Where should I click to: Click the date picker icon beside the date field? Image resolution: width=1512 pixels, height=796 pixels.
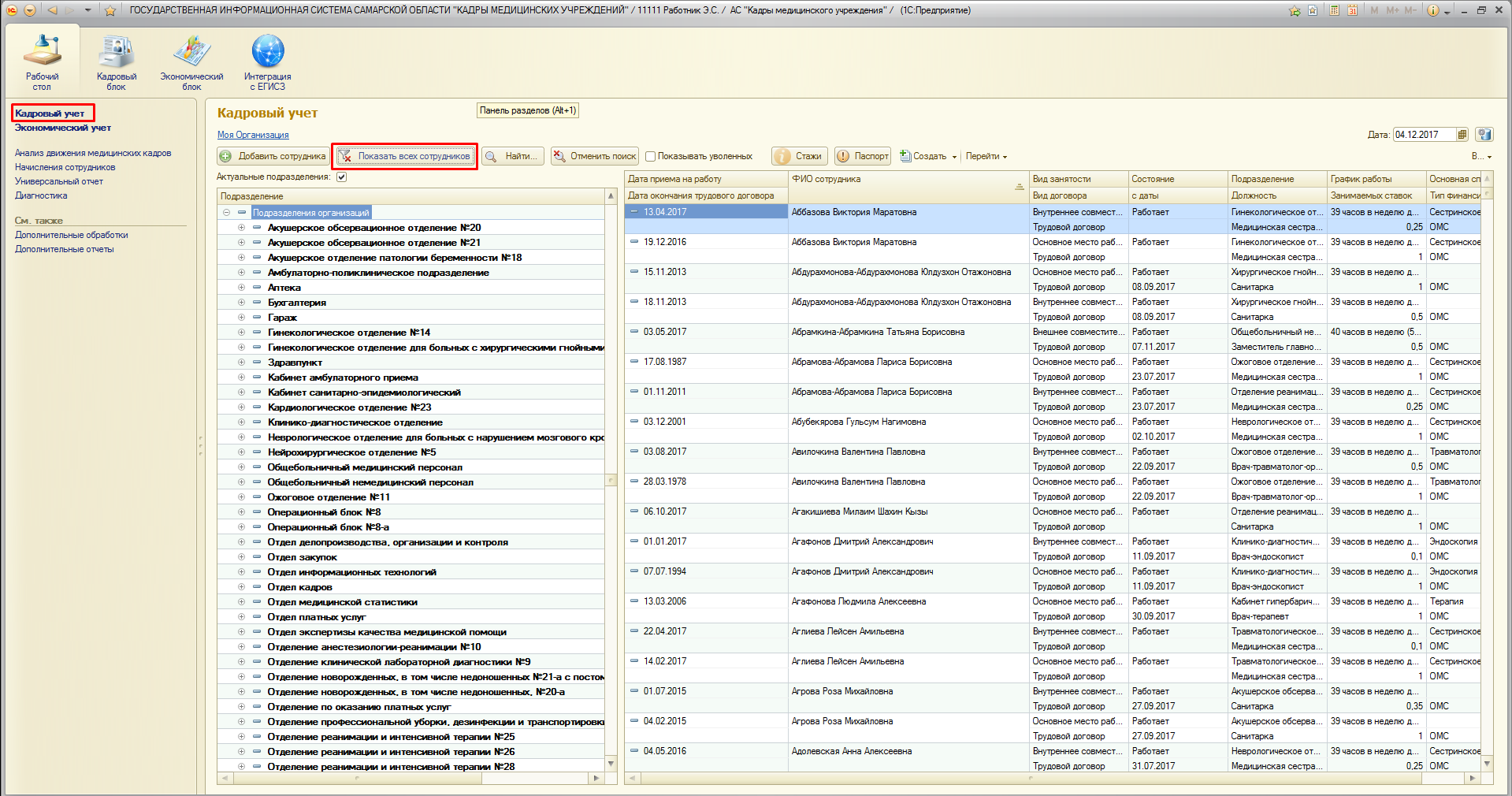click(1462, 135)
